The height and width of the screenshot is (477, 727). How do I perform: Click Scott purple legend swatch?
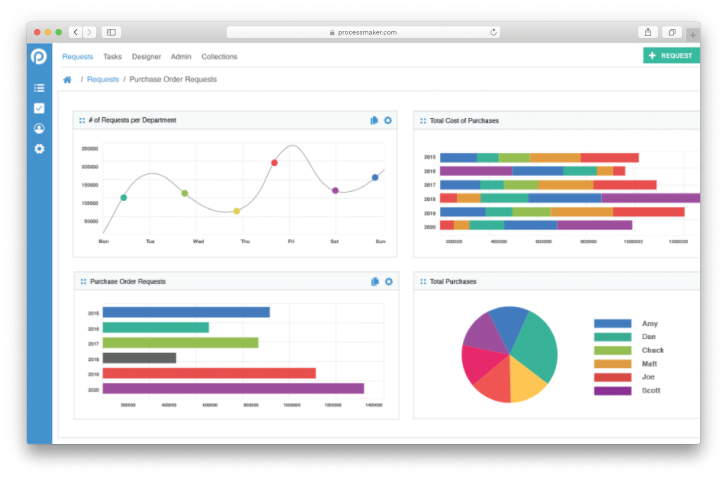(612, 391)
